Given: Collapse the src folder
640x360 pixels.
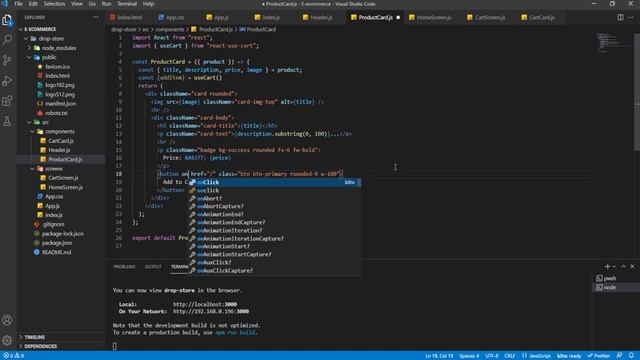Looking at the screenshot, I should [29, 122].
